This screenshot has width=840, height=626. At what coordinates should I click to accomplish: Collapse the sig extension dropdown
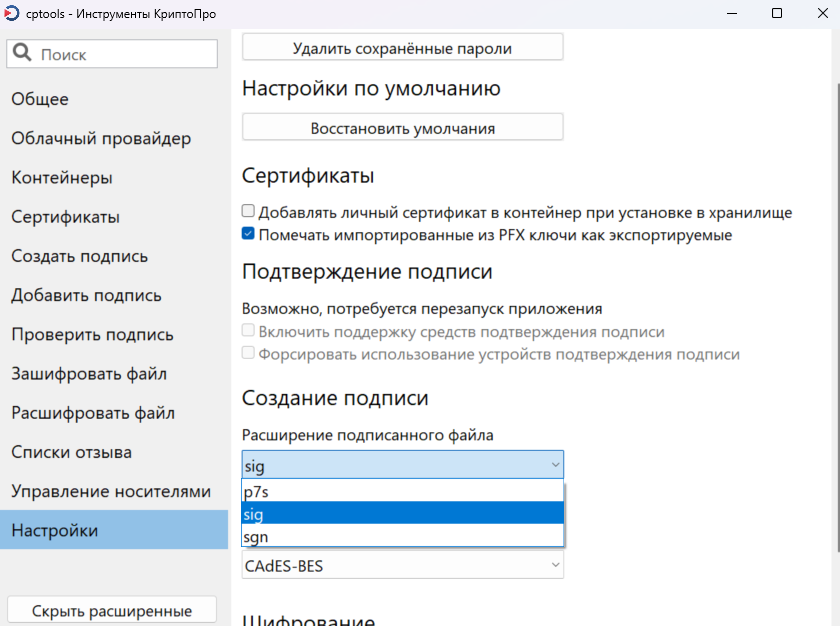tap(402, 465)
